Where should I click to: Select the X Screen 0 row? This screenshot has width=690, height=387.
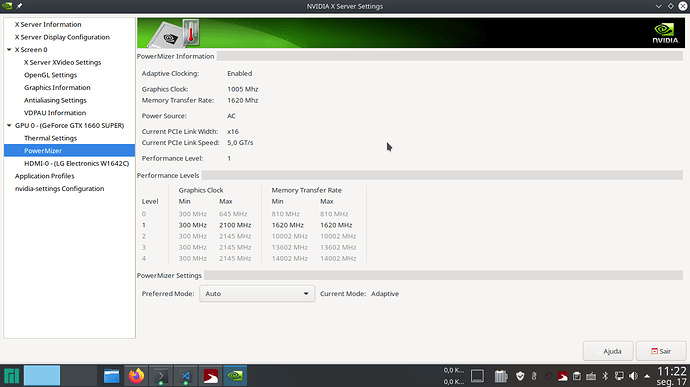70,50
